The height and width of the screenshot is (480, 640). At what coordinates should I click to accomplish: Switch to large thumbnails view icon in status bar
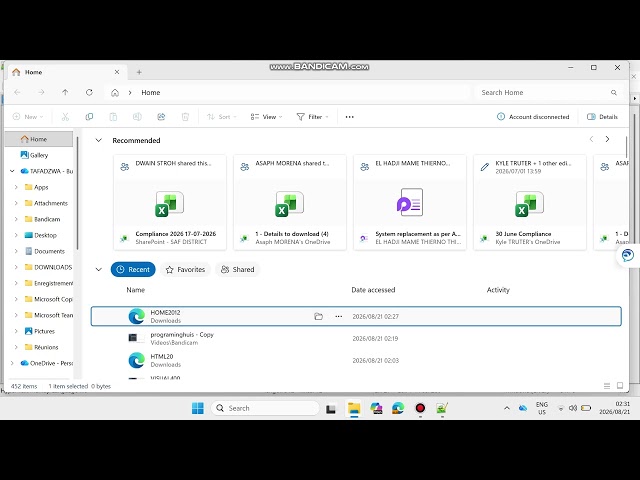coord(620,386)
